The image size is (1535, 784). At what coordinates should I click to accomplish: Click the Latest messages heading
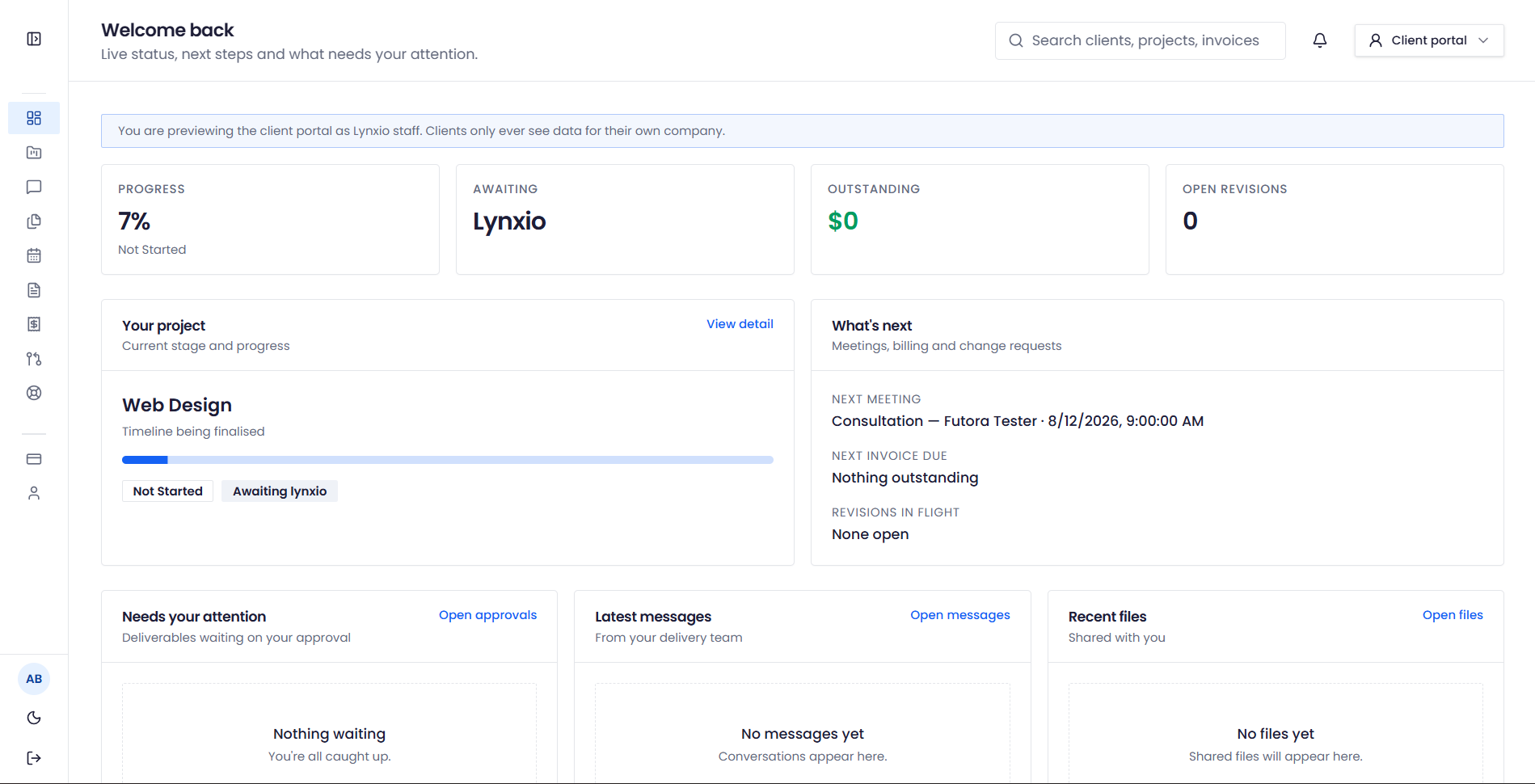coord(653,617)
